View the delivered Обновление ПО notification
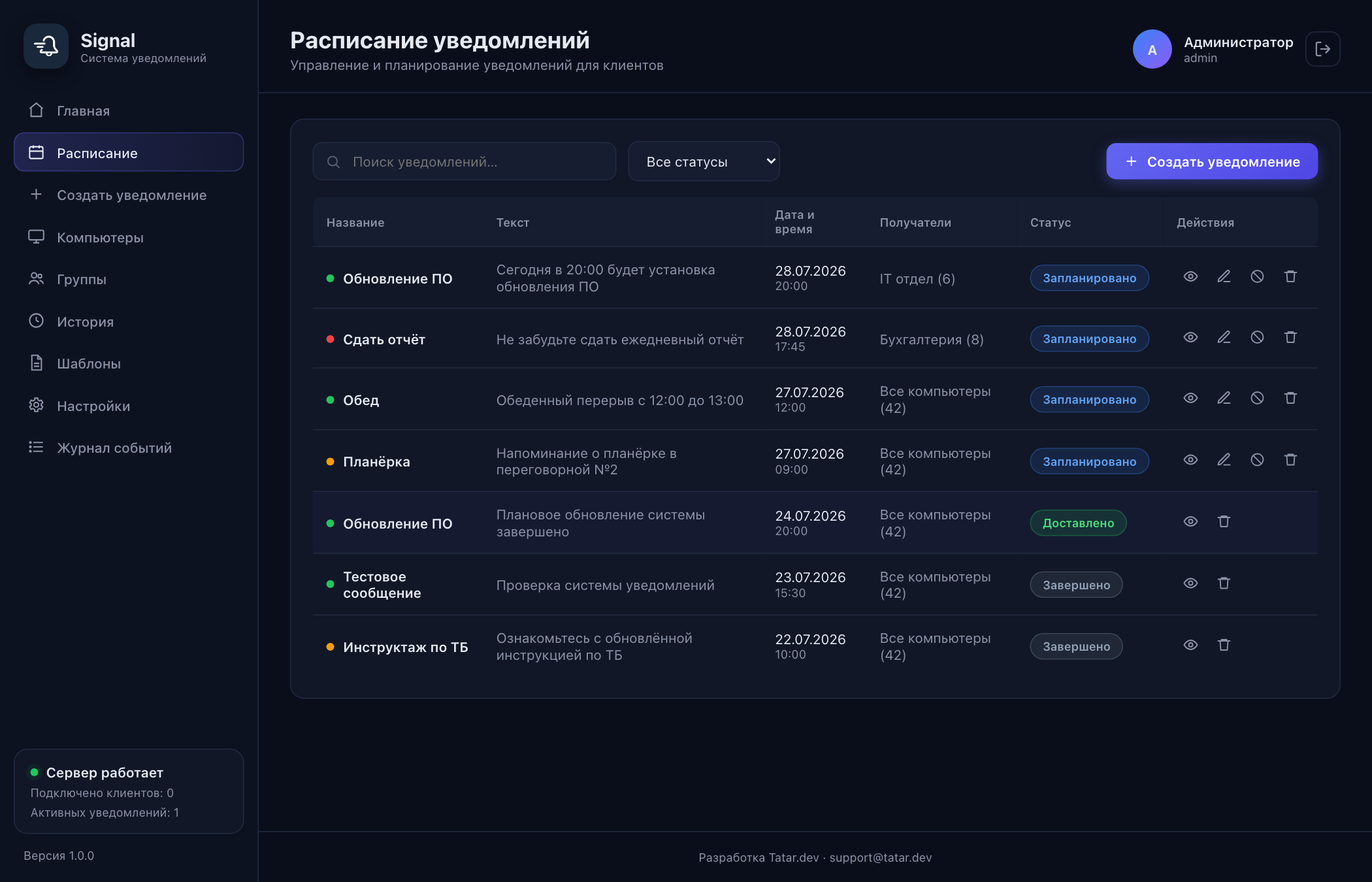Screen dimensions: 1372x882 [x=1190, y=521]
